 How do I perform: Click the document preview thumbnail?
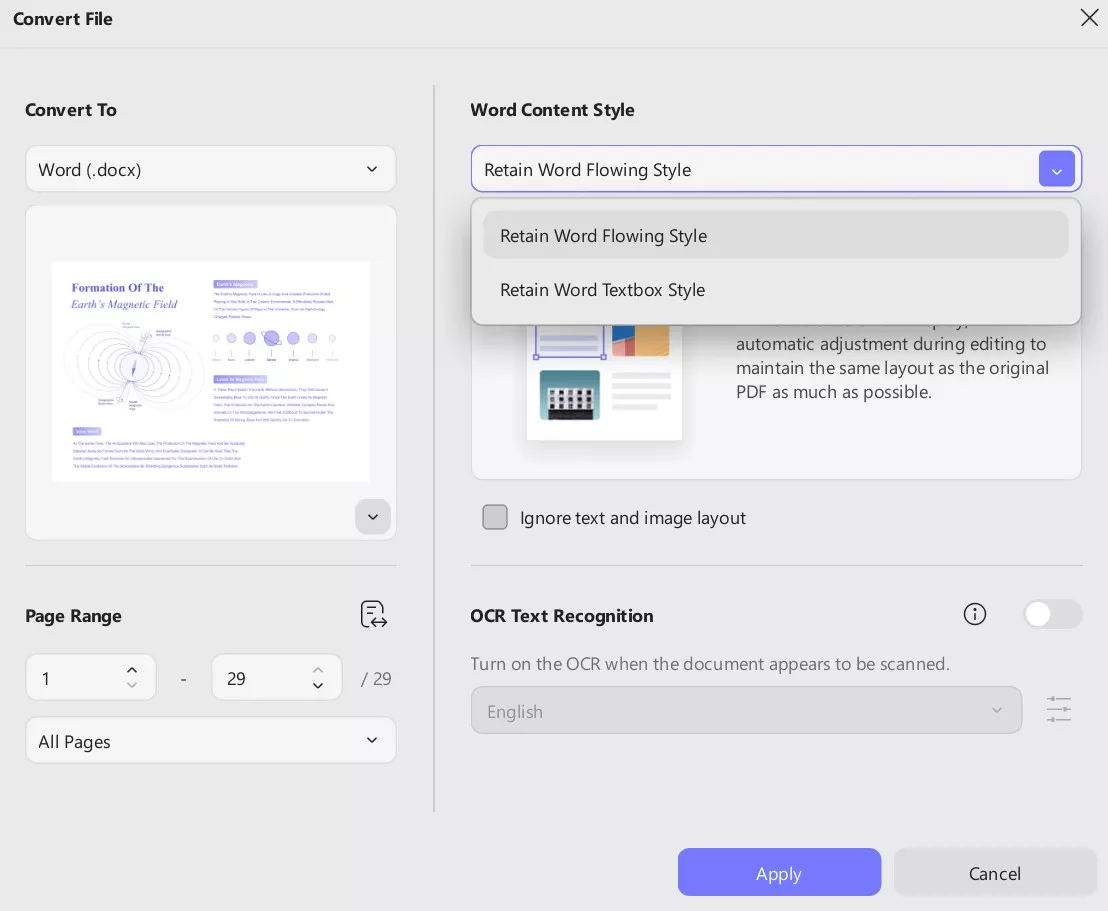[x=210, y=372]
